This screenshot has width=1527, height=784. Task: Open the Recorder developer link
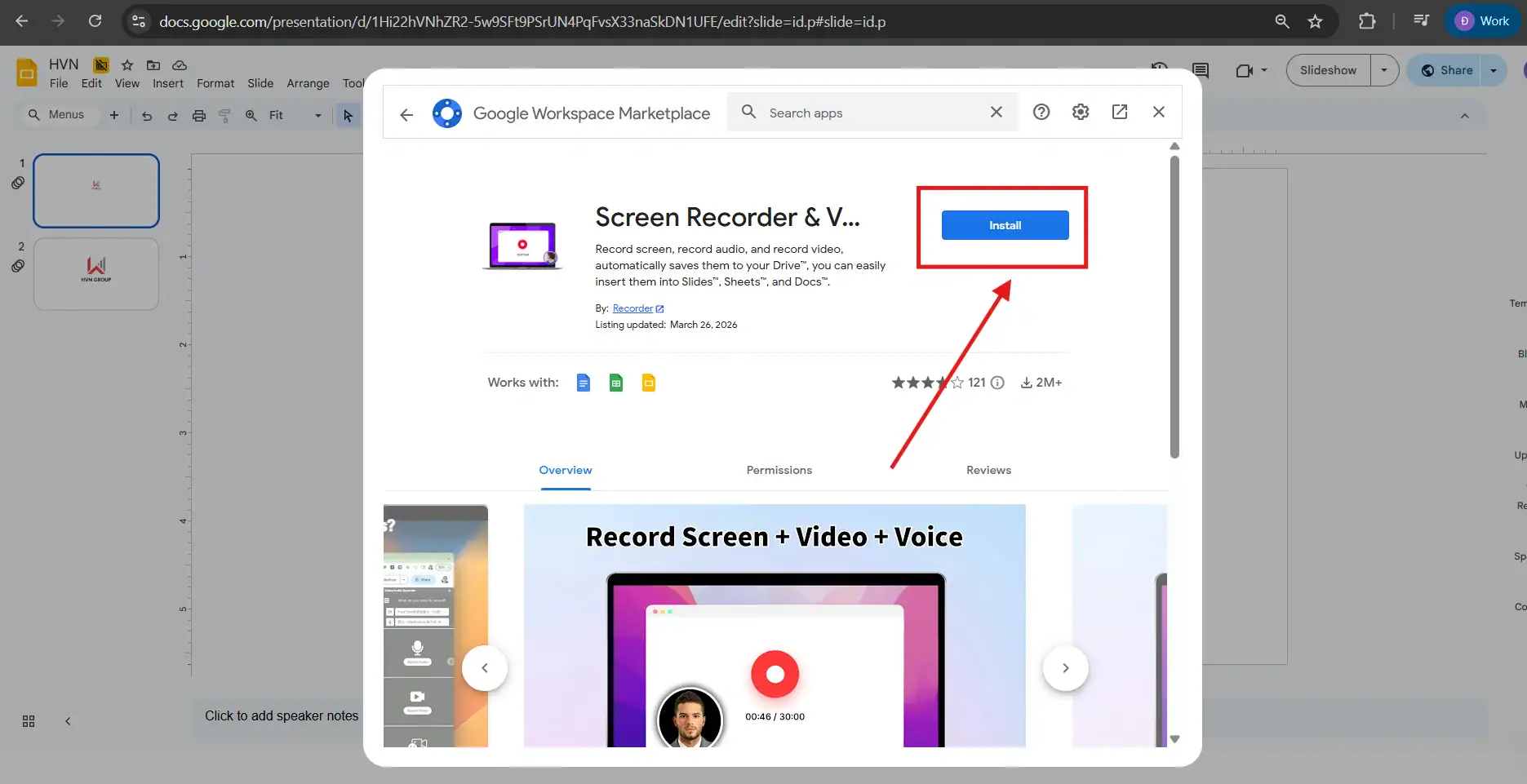638,308
